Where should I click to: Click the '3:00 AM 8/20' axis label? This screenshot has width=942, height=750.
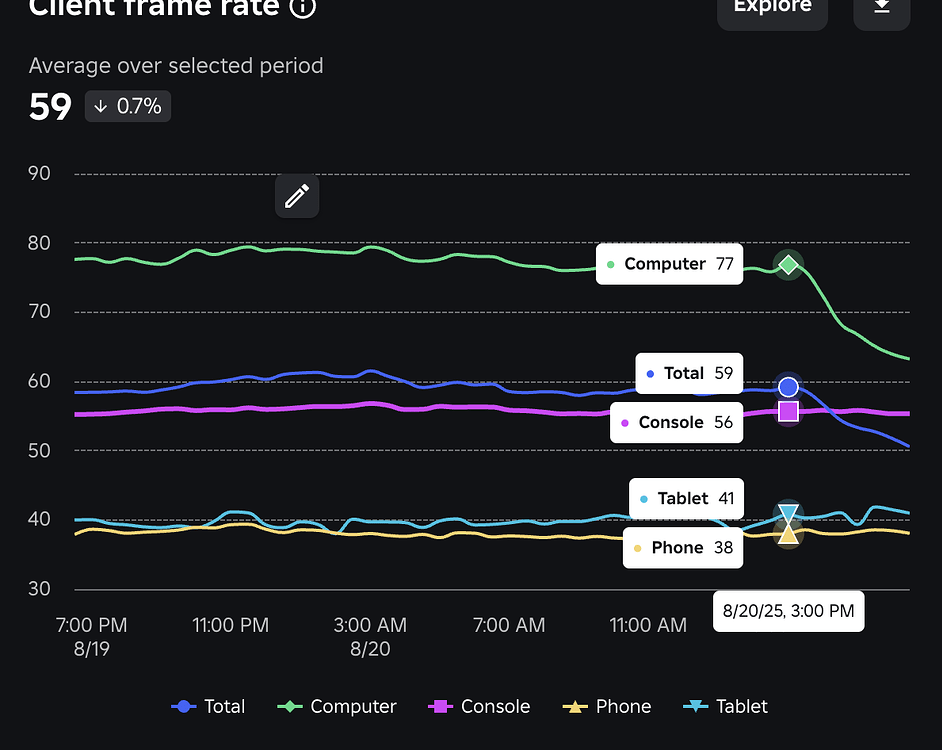(x=370, y=637)
